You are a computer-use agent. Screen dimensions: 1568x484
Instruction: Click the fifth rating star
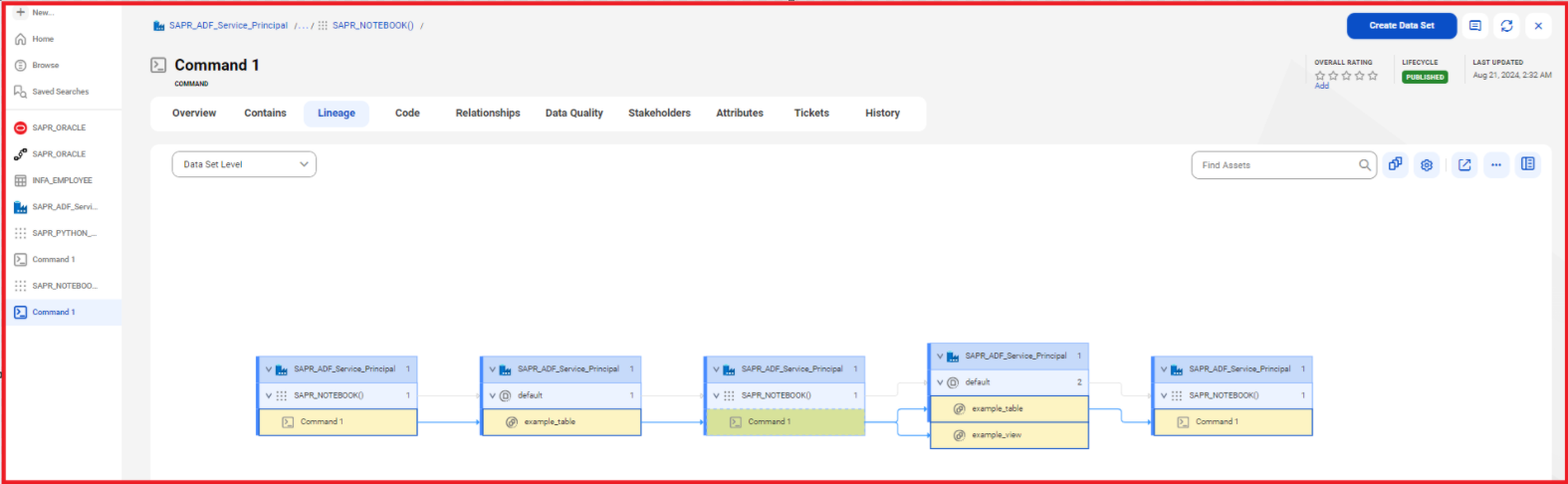pyautogui.click(x=1373, y=76)
